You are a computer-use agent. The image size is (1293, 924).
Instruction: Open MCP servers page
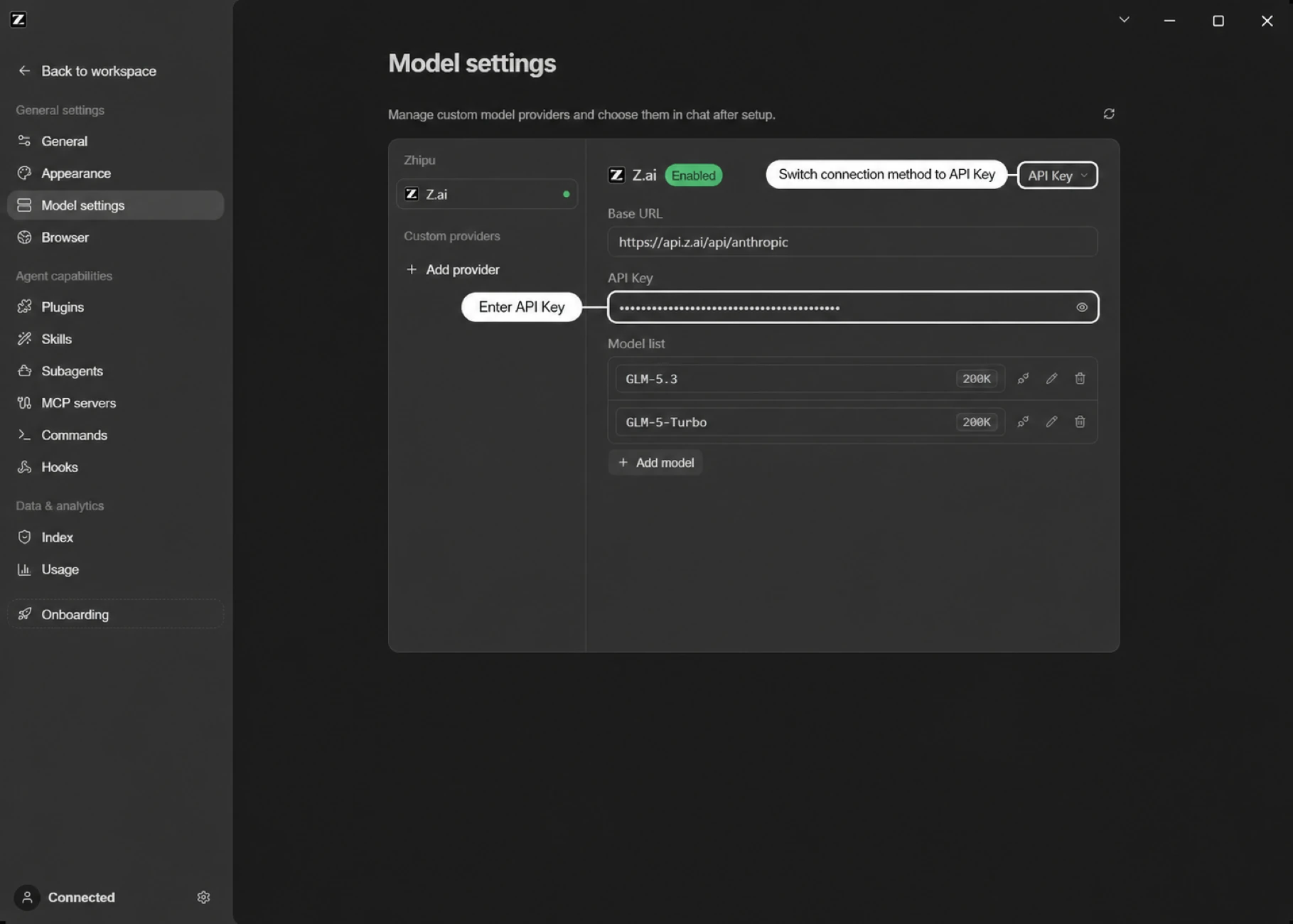(115, 402)
